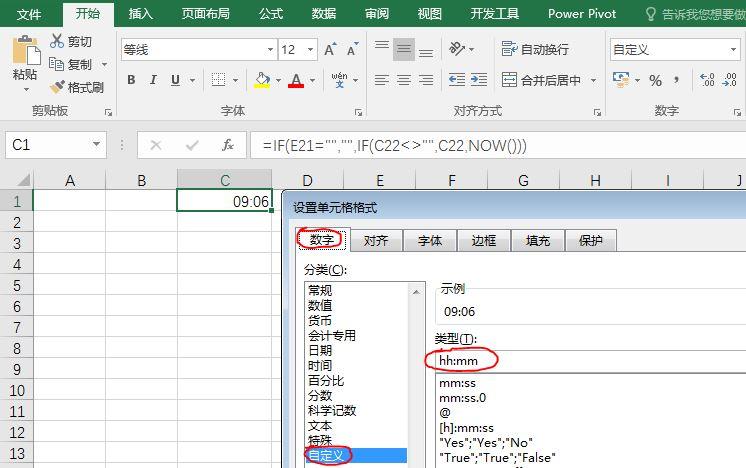Switch to the 公式 ribbon tab

pyautogui.click(x=271, y=14)
